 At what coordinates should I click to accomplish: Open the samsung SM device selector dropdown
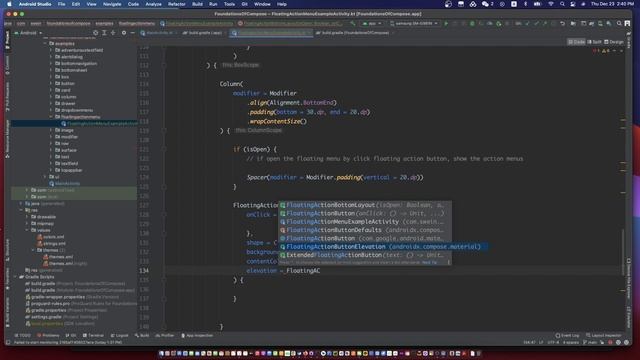point(414,24)
